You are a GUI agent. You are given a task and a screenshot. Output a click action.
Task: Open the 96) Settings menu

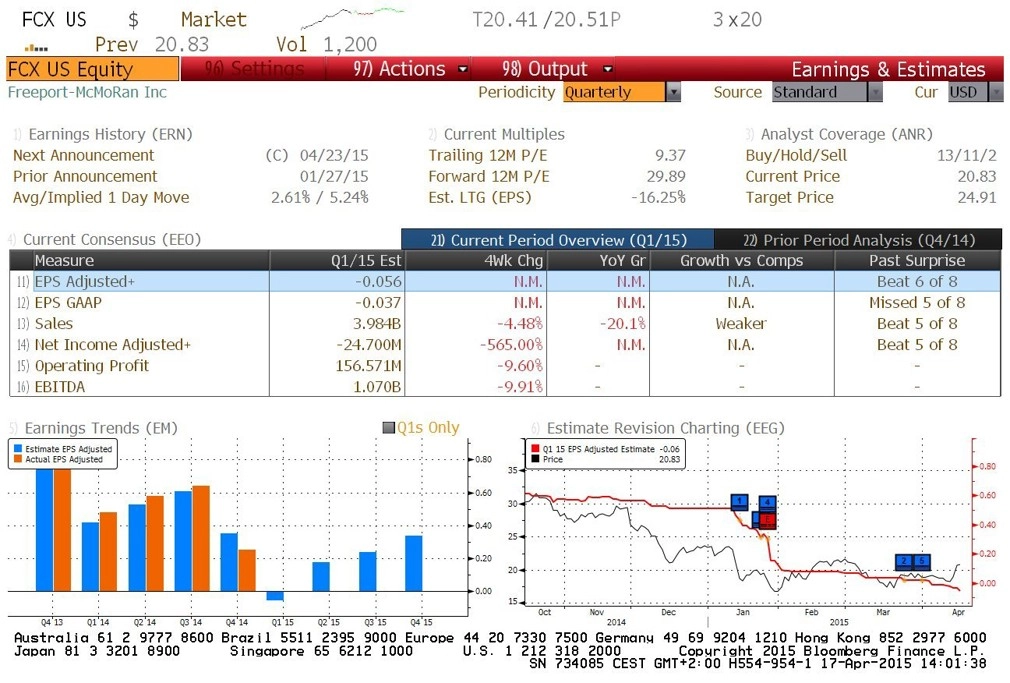254,69
